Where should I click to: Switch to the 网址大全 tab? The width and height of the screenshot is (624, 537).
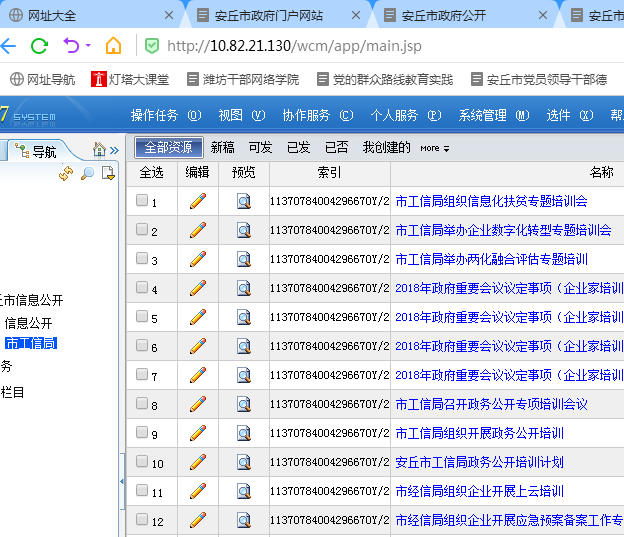coord(92,16)
